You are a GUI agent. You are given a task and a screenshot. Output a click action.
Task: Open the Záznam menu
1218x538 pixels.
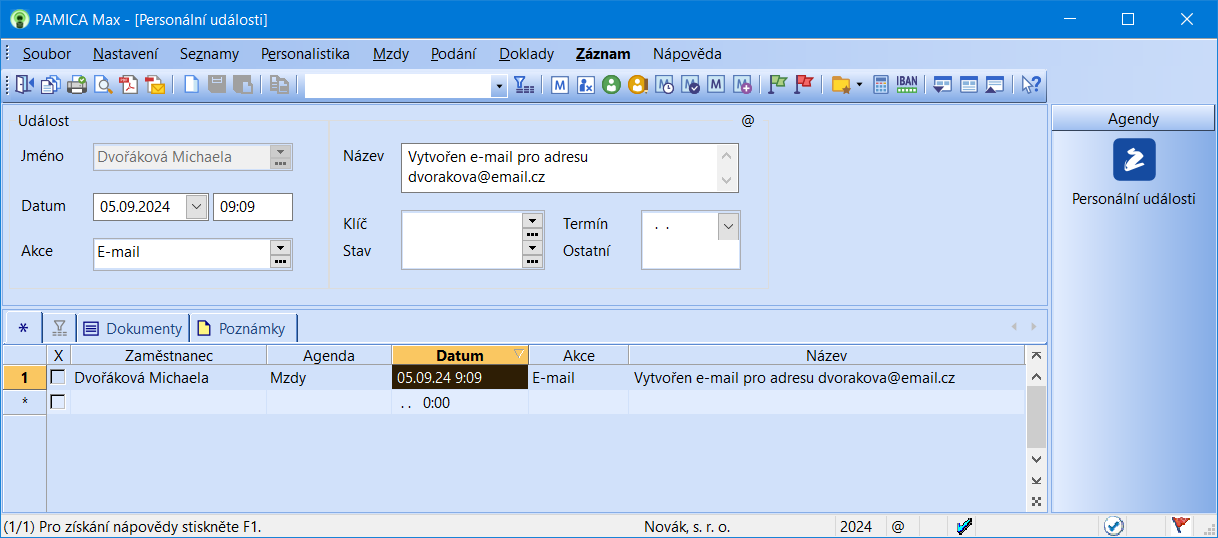point(603,54)
